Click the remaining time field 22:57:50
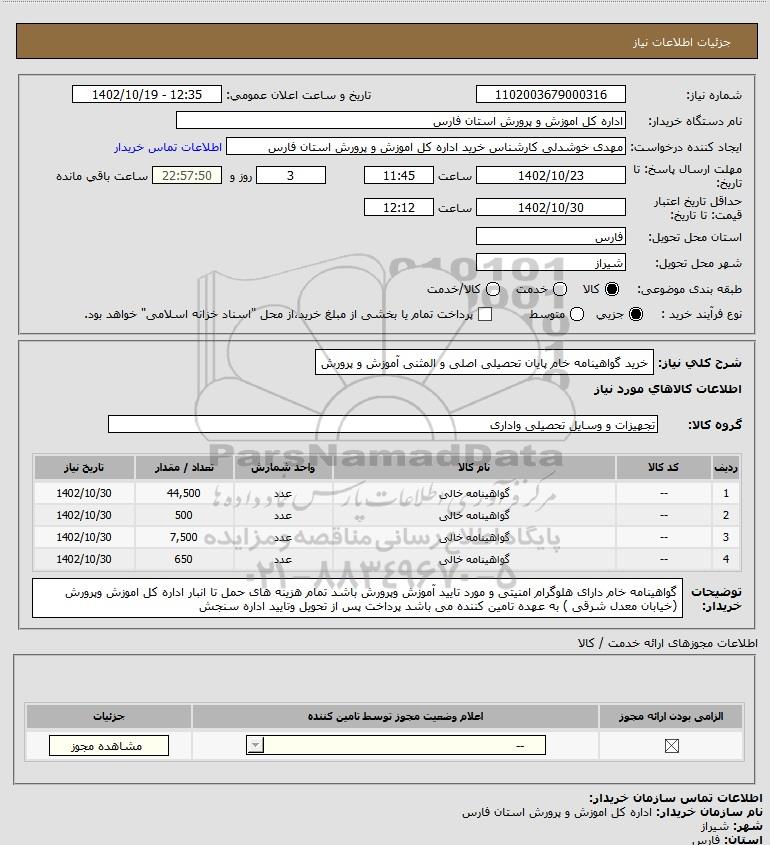This screenshot has height=845, width=770. 187,175
